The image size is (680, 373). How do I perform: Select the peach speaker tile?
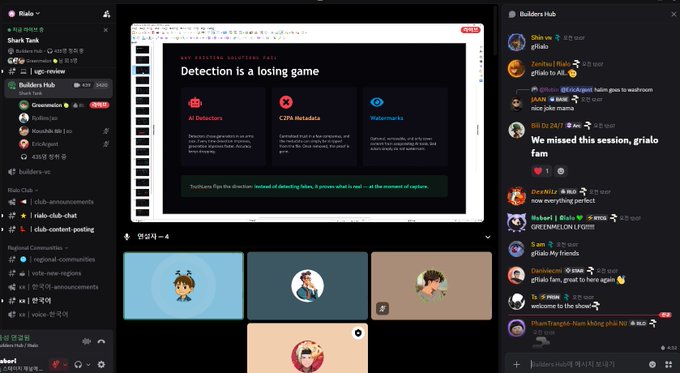click(307, 348)
